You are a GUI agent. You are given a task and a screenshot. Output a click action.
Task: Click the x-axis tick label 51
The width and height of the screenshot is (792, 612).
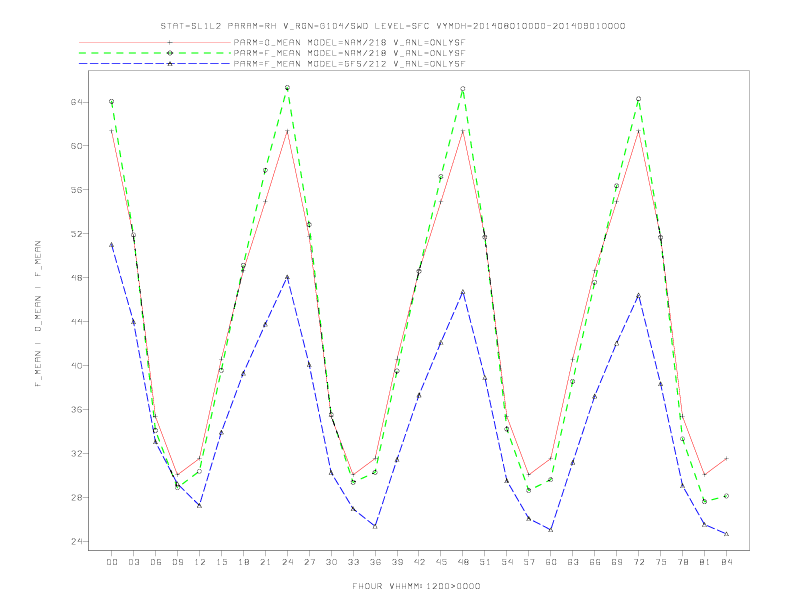(x=485, y=562)
